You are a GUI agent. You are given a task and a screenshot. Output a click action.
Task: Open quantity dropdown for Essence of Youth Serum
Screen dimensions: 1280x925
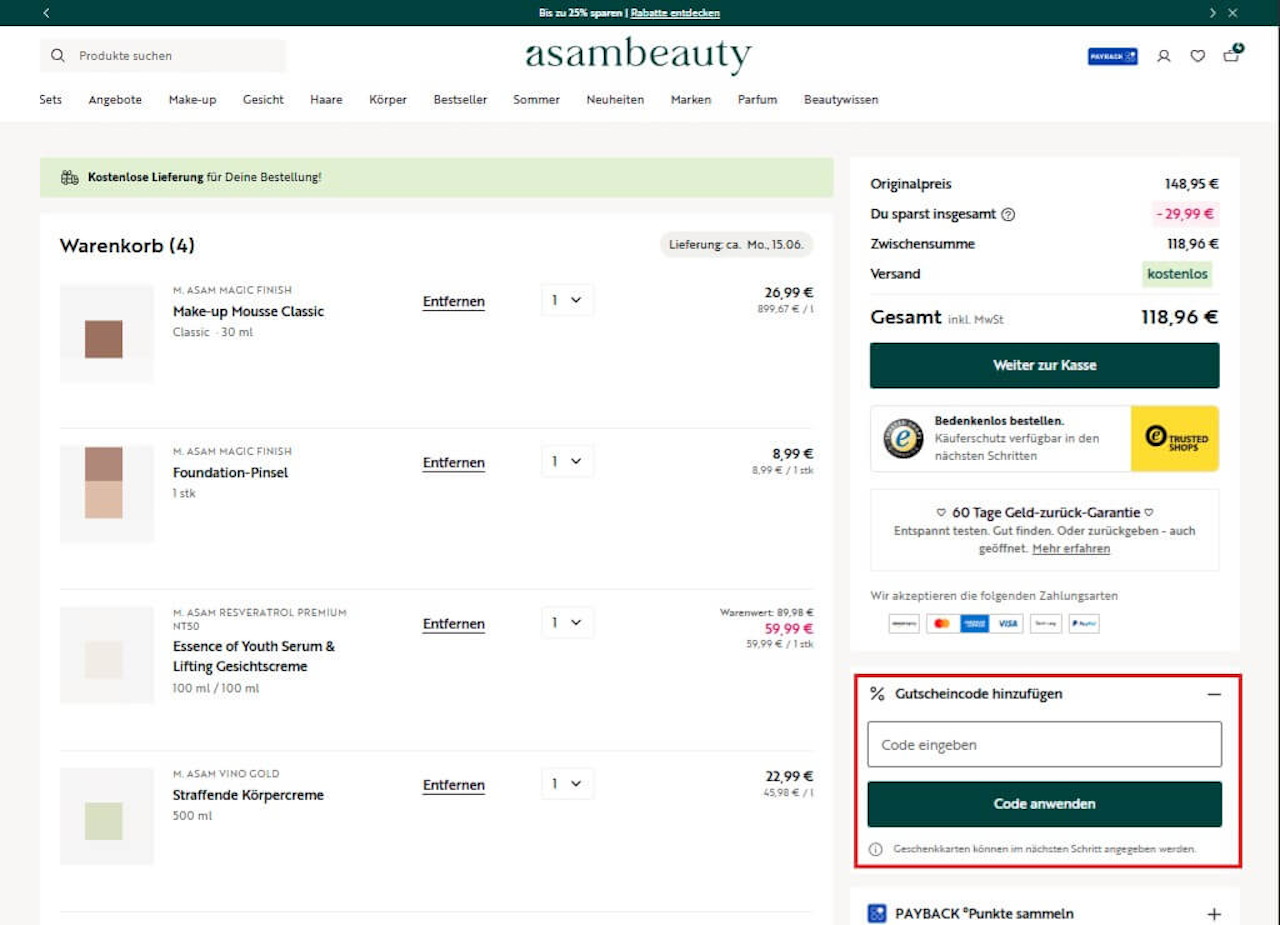pyautogui.click(x=567, y=622)
